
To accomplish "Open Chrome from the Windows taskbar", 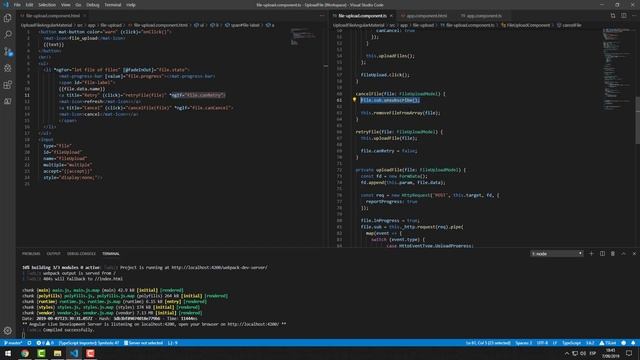I will coord(25,353).
